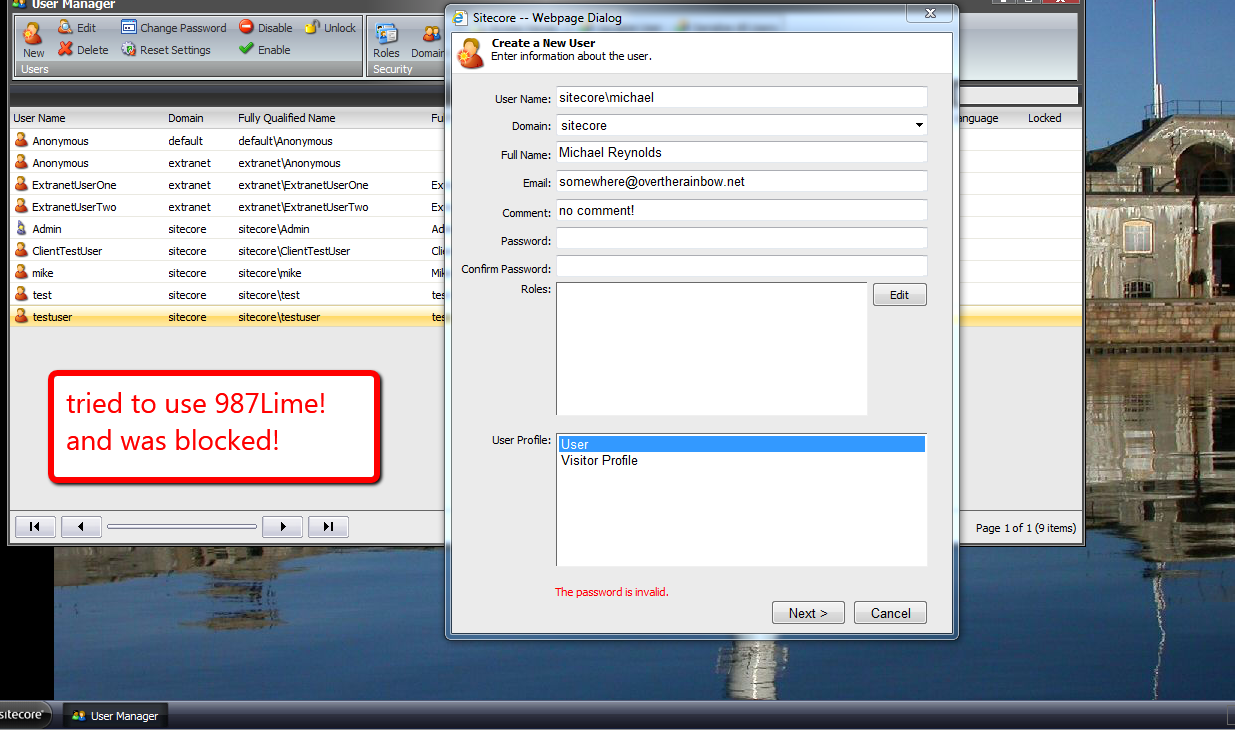This screenshot has height=730, width=1235.
Task: Select User in the User Profile list
Action: click(741, 444)
